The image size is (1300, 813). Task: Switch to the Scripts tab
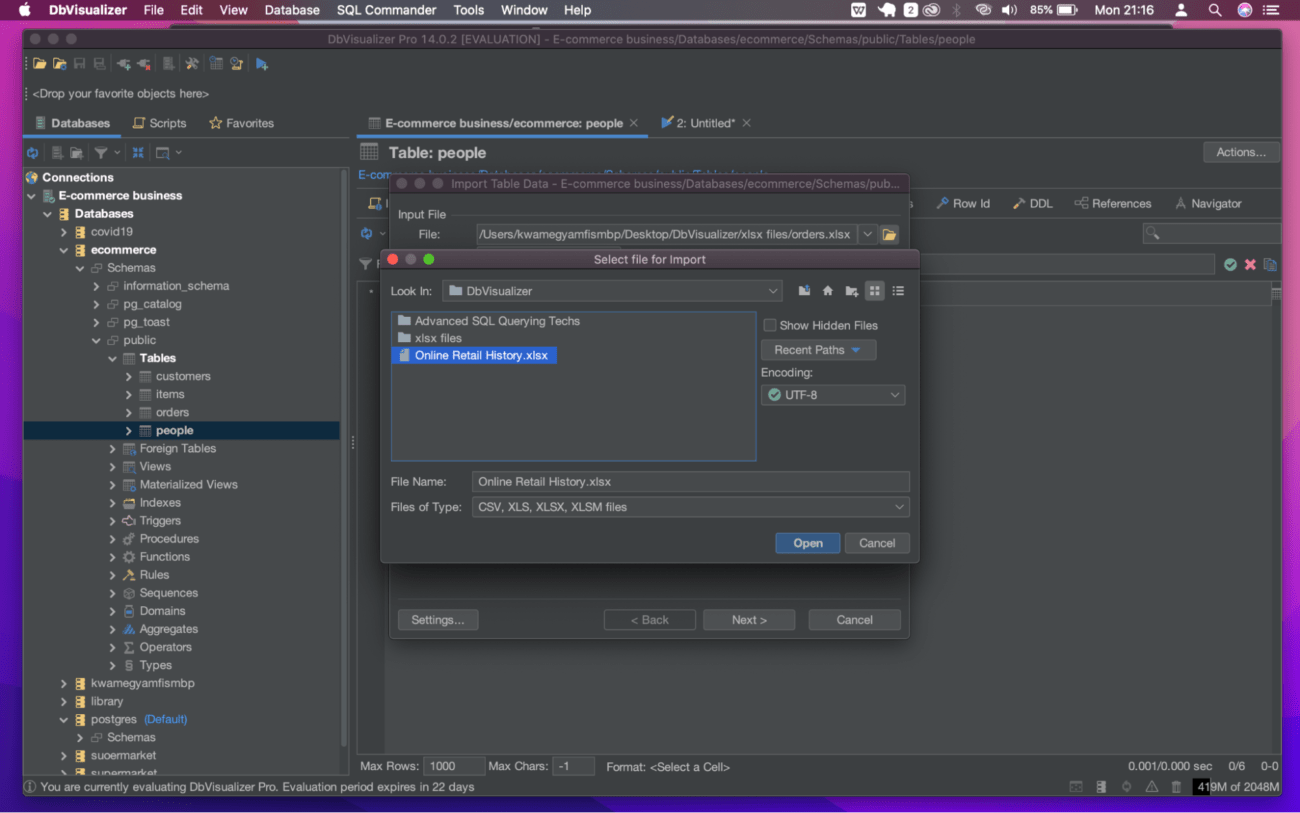click(159, 123)
